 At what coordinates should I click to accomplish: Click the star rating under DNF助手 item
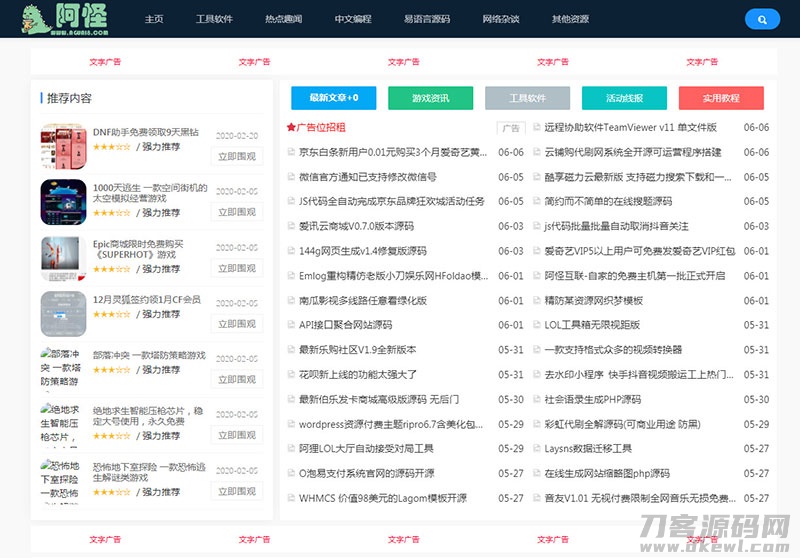(x=111, y=147)
